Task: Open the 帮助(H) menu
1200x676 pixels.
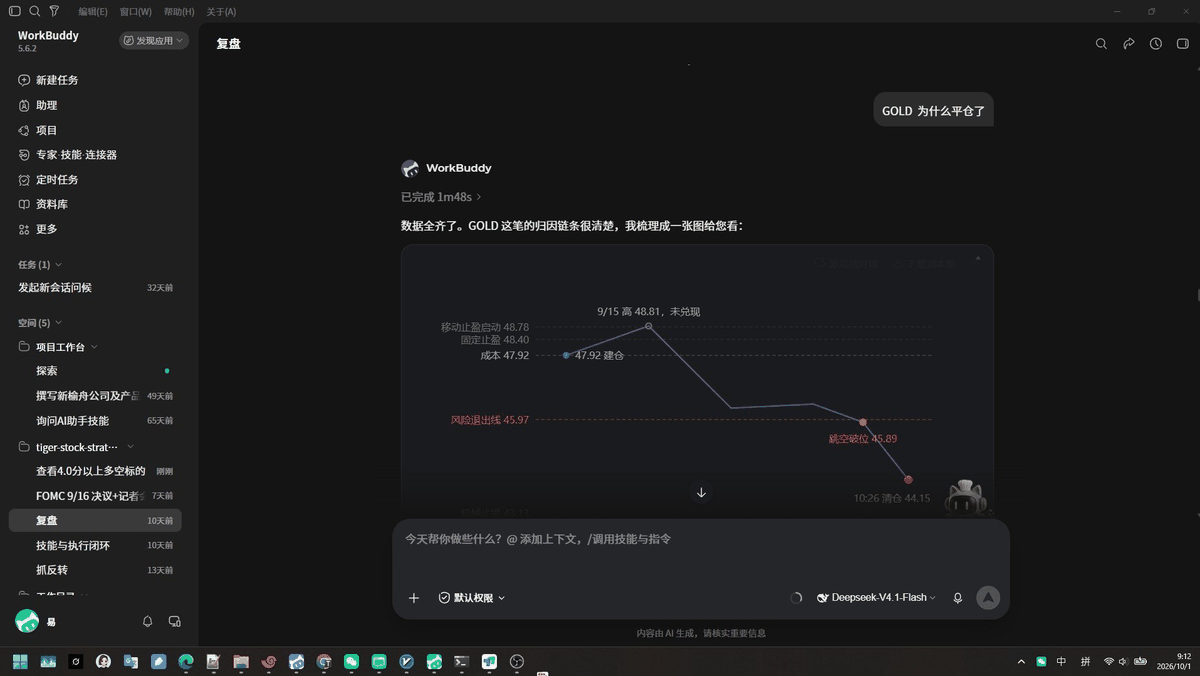Action: (x=179, y=12)
